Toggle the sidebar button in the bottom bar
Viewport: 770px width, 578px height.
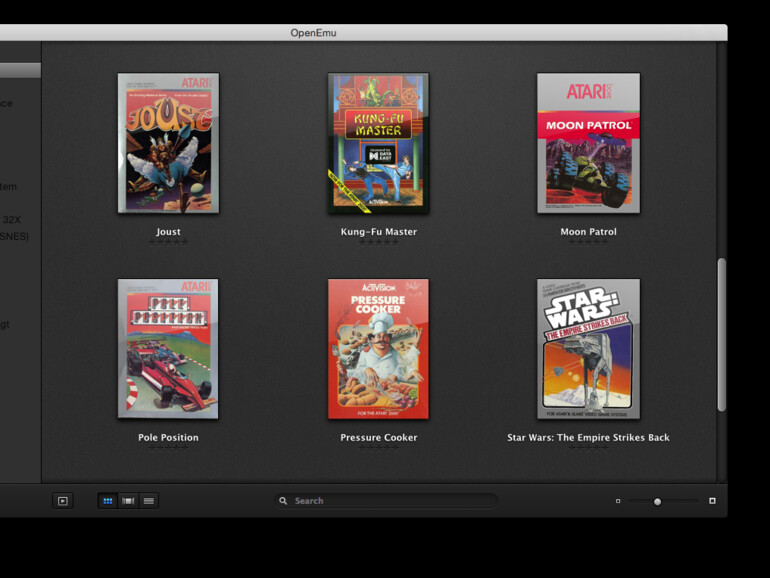coord(63,501)
